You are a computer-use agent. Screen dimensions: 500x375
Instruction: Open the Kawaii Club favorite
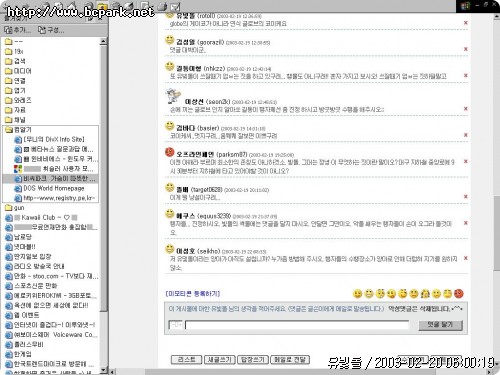coord(41,217)
